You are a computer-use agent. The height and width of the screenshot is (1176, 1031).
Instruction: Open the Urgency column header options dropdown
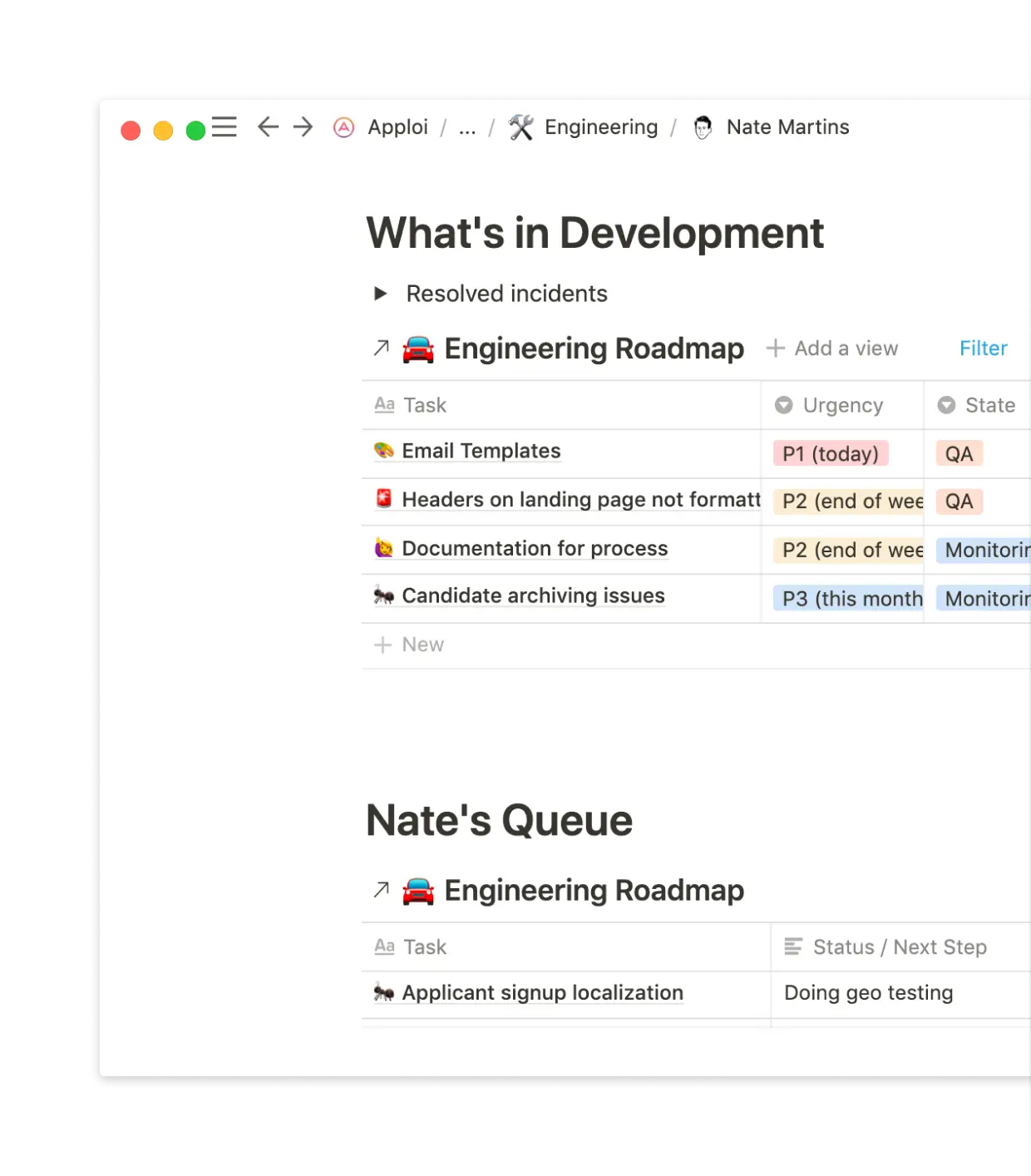842,405
